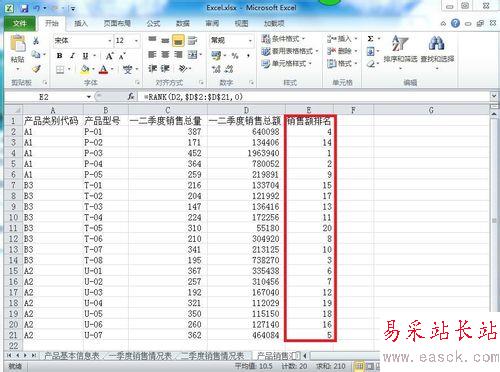Viewport: 500px width, 372px height.
Task: Decrease font size with the smaller A icon
Action: click(x=122, y=56)
